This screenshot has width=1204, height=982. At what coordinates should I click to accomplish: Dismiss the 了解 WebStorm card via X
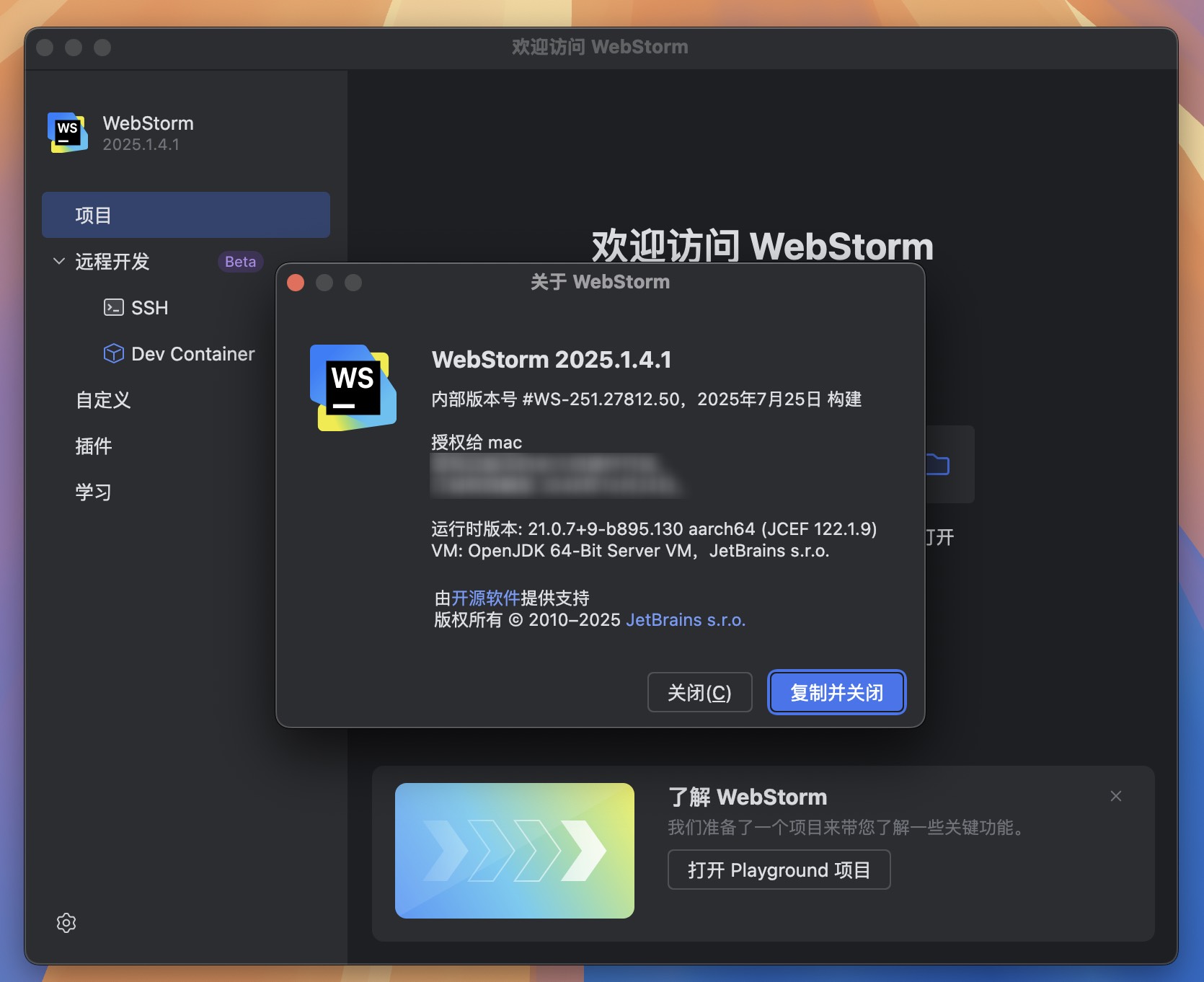click(x=1115, y=796)
